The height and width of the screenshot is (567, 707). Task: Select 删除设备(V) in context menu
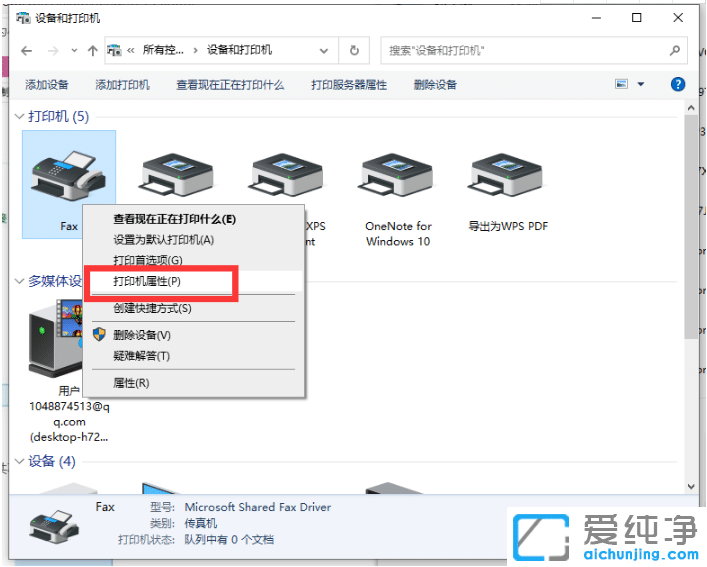142,335
